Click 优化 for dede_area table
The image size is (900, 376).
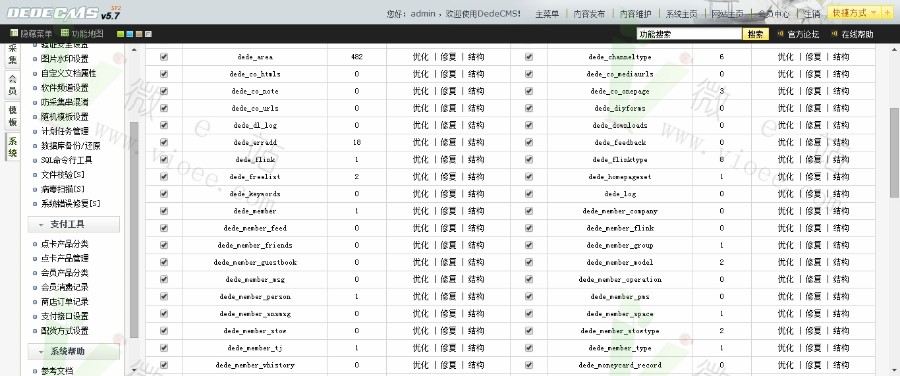(x=421, y=57)
